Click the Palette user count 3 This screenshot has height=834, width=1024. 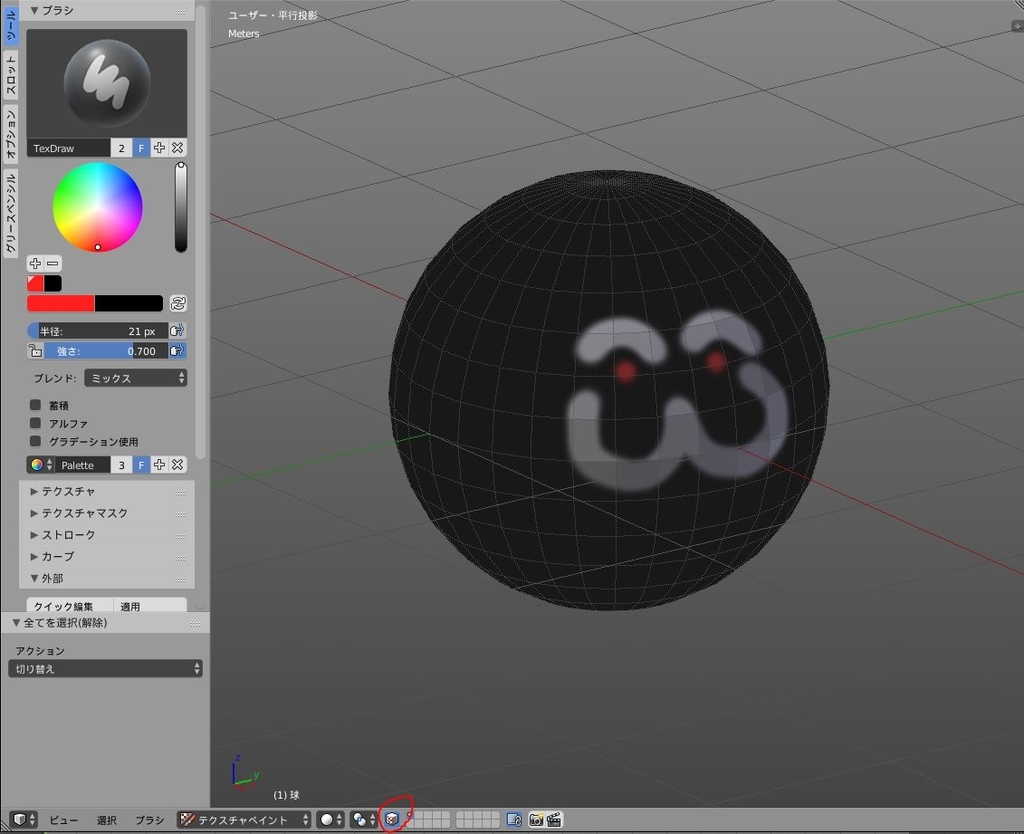coord(121,465)
